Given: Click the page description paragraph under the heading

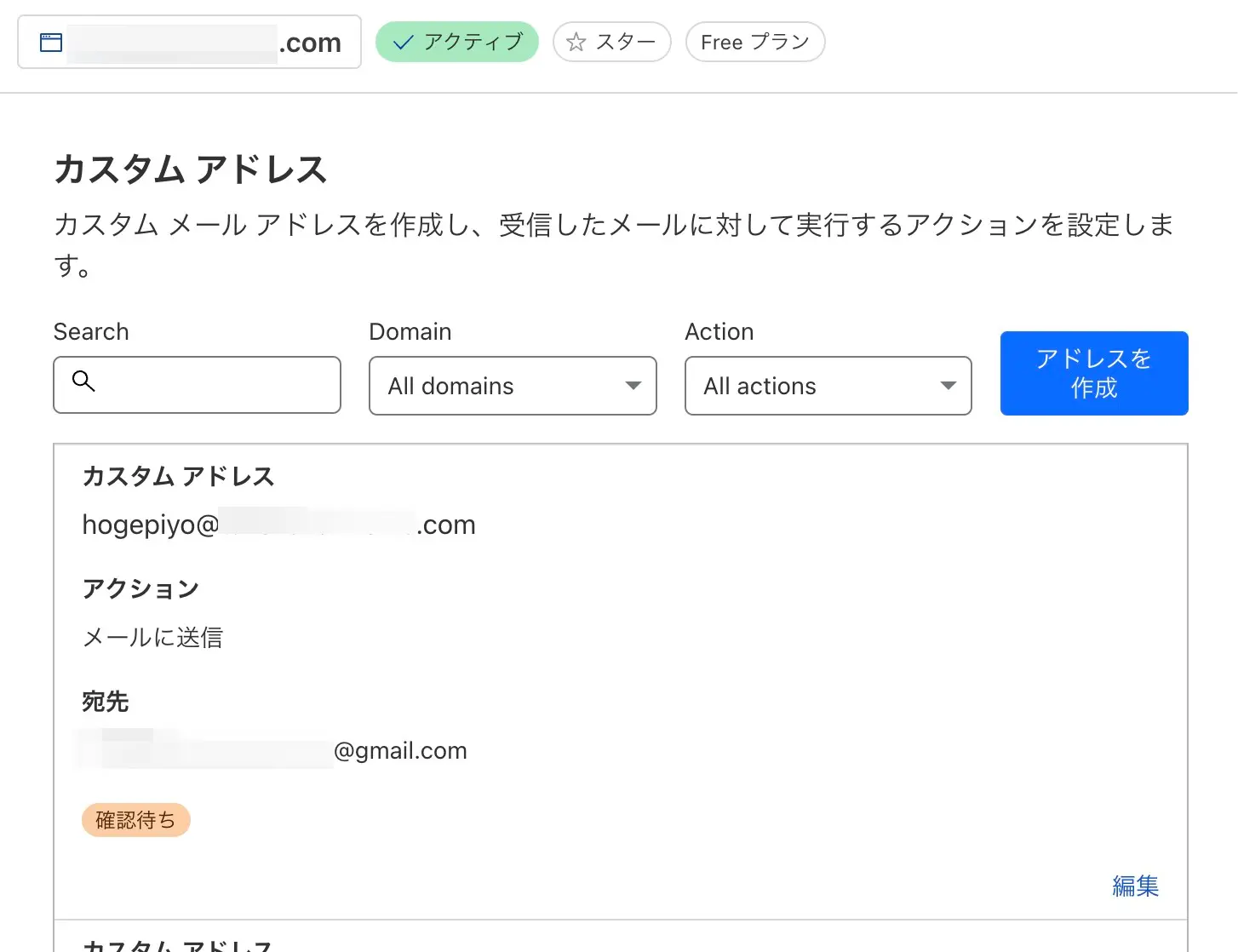Looking at the screenshot, I should point(615,245).
